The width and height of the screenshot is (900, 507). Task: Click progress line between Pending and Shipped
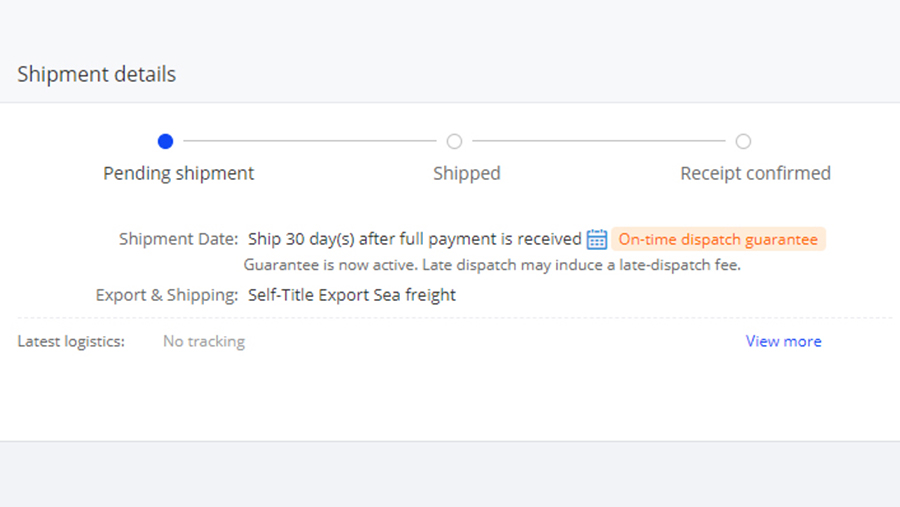310,141
